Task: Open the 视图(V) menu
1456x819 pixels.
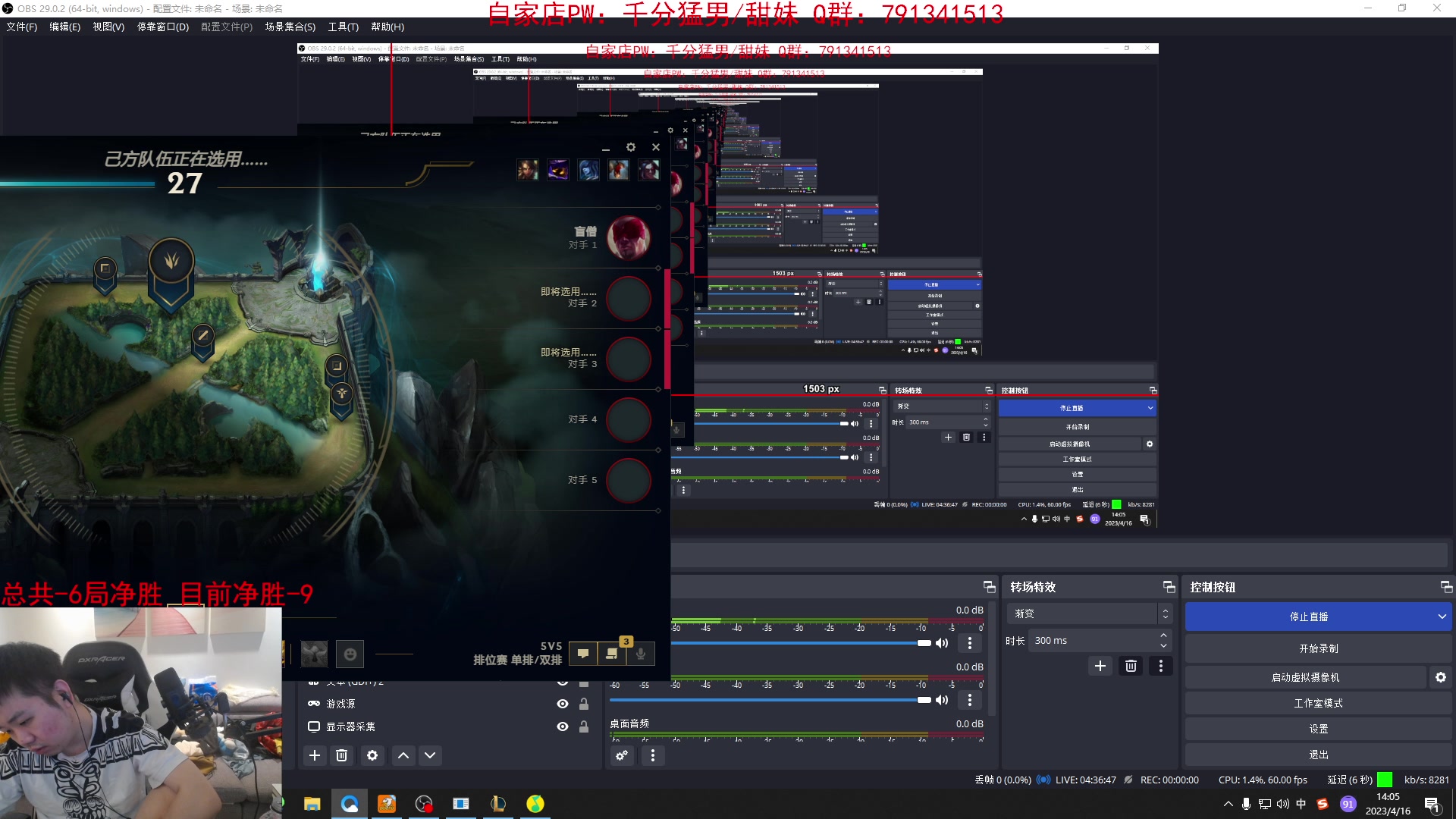Action: [108, 27]
